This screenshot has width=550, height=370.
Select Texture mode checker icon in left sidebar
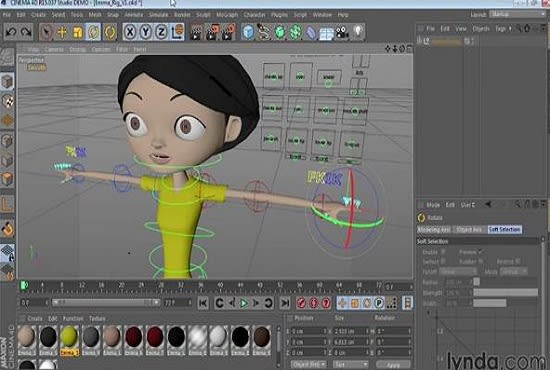(x=7, y=101)
